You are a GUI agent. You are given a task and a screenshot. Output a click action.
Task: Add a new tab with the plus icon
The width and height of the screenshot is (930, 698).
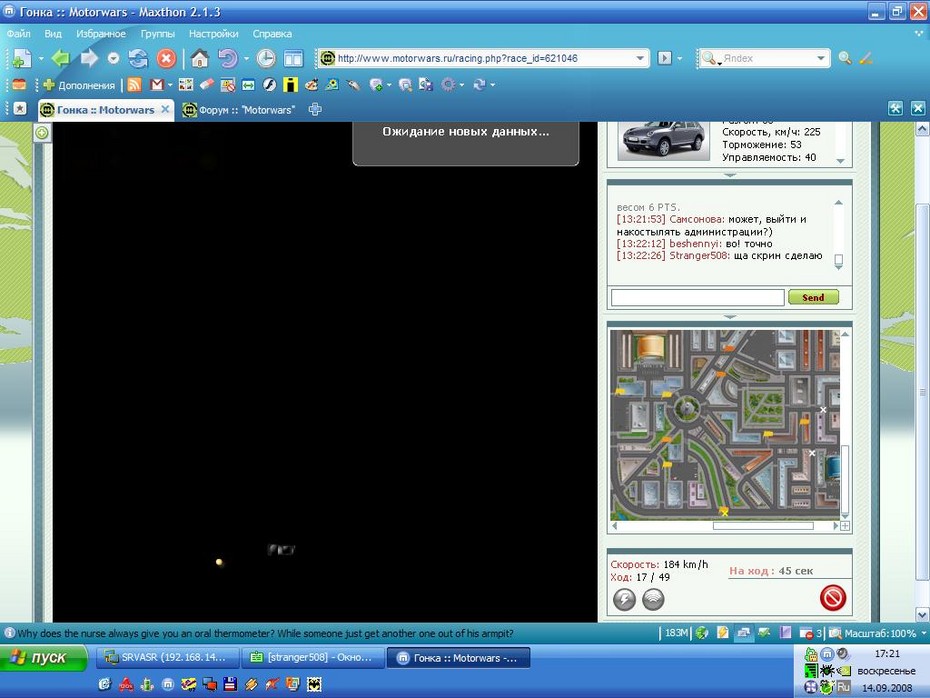click(x=315, y=109)
